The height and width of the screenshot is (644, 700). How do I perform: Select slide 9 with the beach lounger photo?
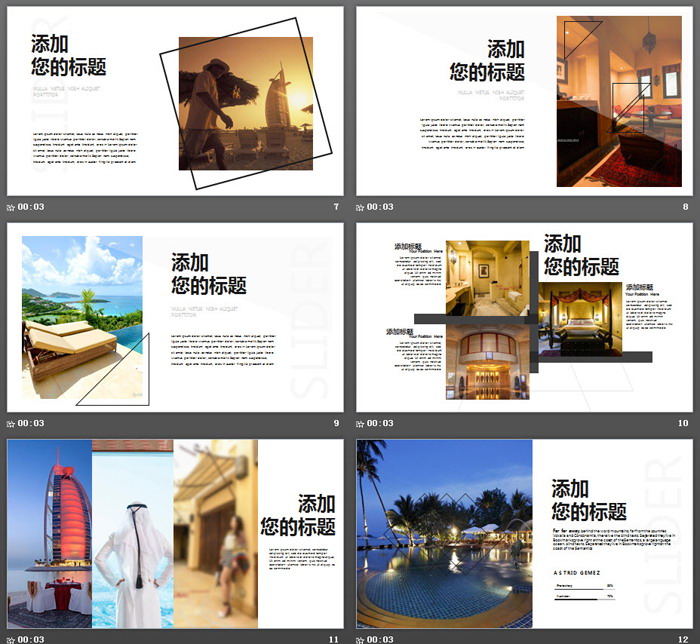pyautogui.click(x=175, y=317)
